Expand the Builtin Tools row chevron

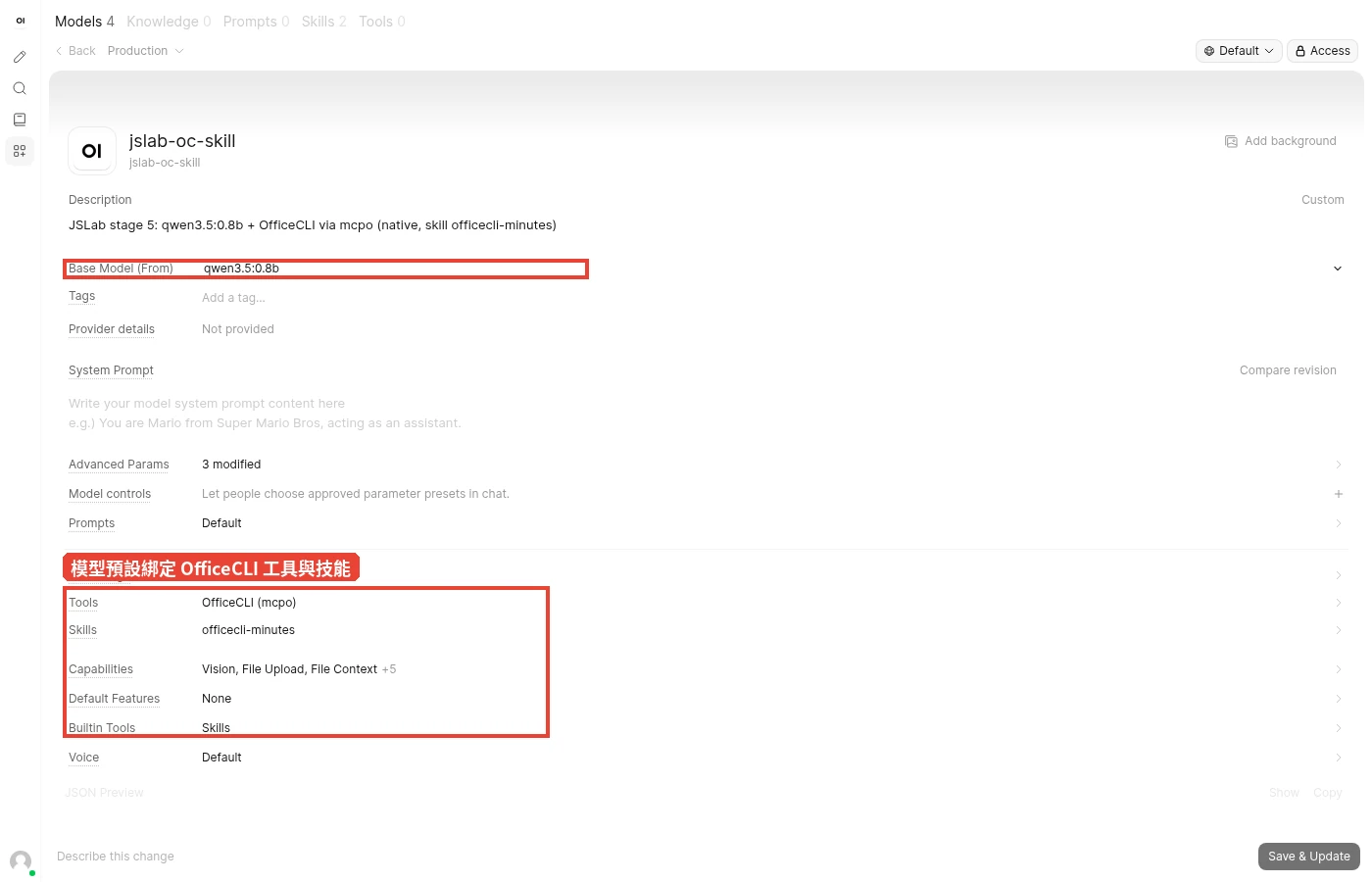click(x=1339, y=728)
